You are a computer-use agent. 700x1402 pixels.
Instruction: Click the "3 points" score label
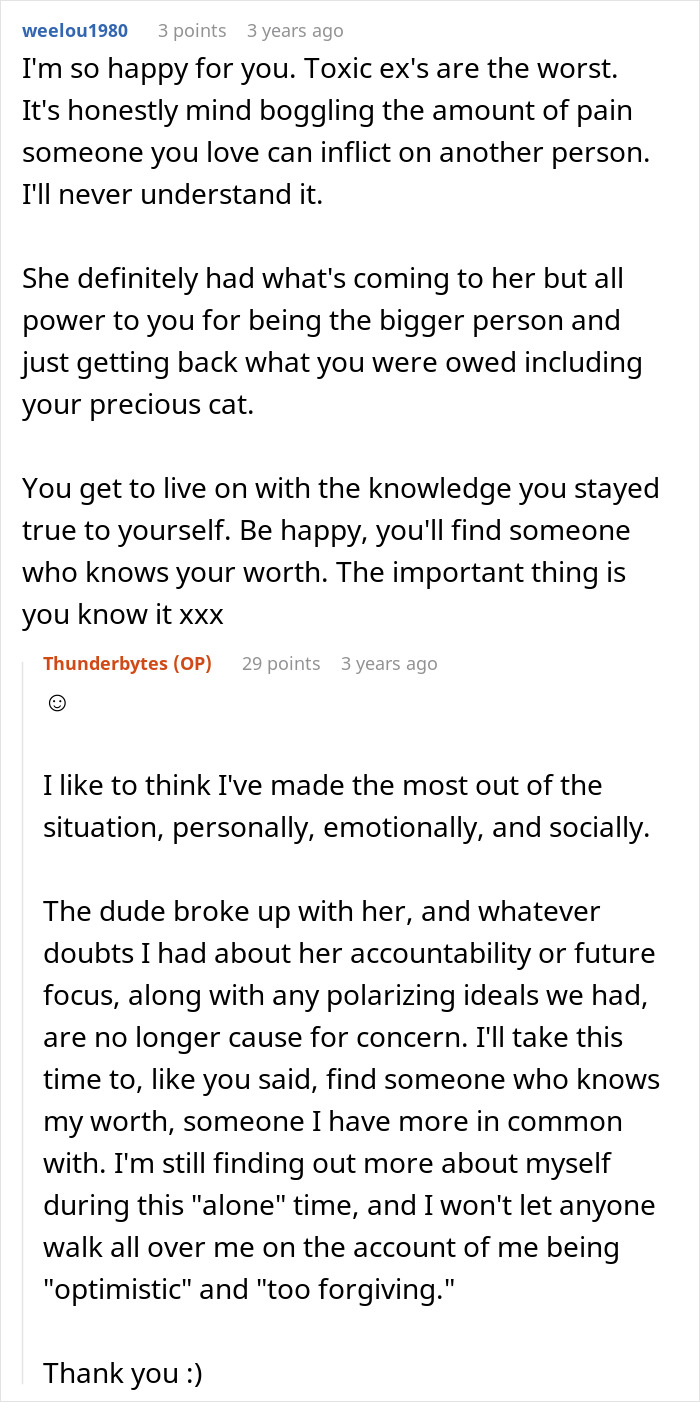pos(192,31)
